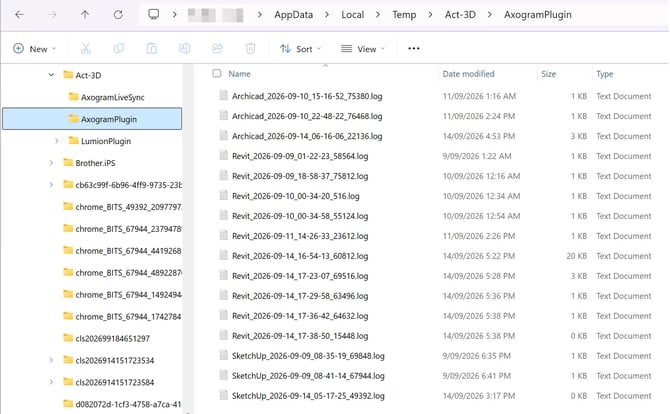670x414 pixels.
Task: Click AppData in the breadcrumb path
Action: (x=294, y=15)
